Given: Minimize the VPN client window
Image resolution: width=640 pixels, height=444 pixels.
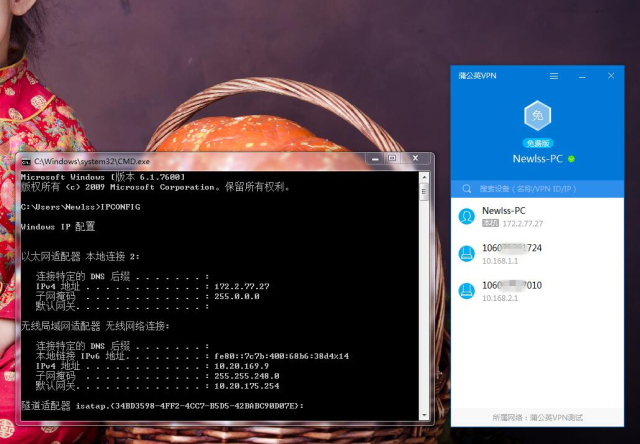Looking at the screenshot, I should pyautogui.click(x=581, y=76).
